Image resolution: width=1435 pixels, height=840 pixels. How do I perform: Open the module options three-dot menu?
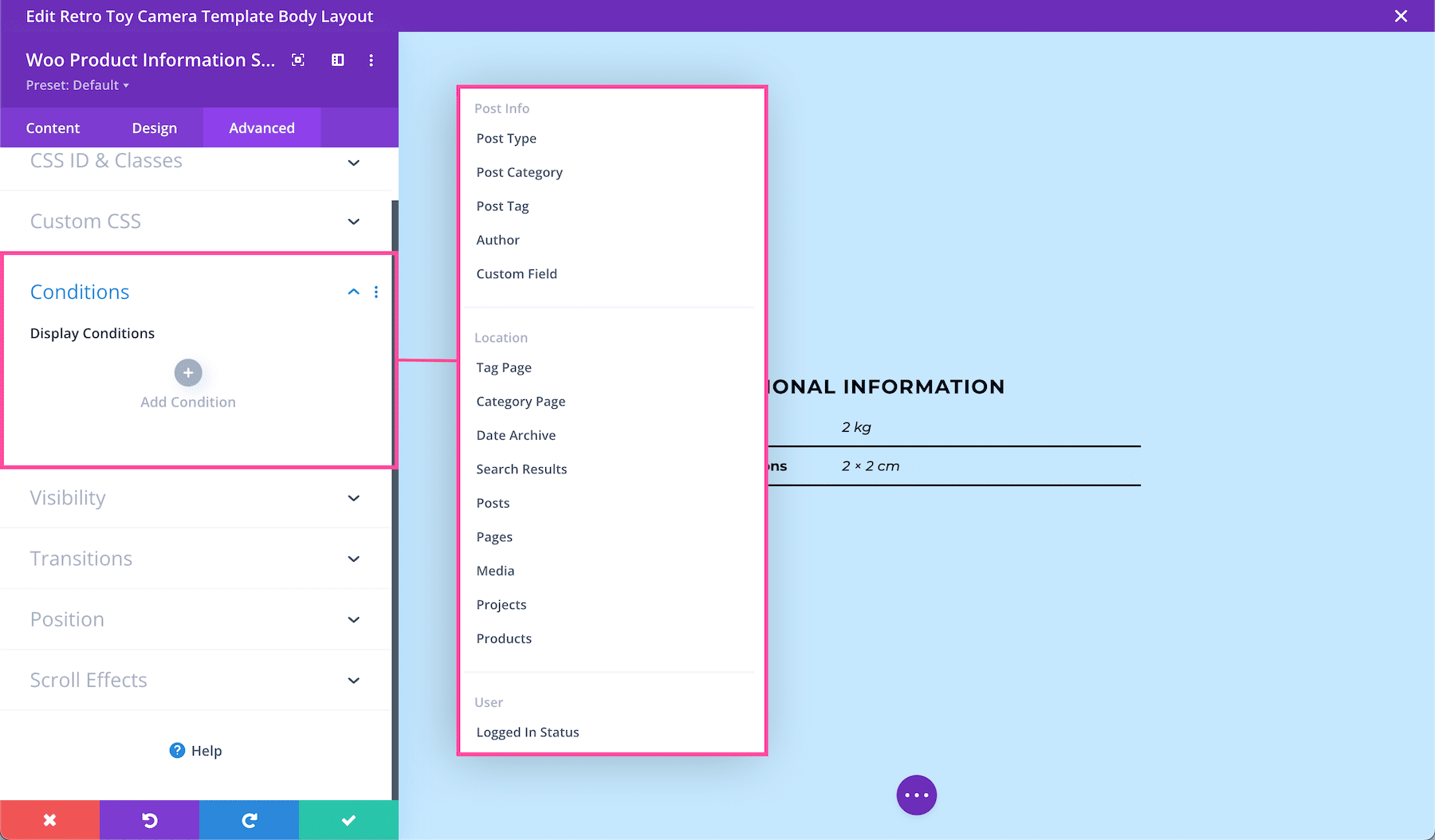point(371,60)
